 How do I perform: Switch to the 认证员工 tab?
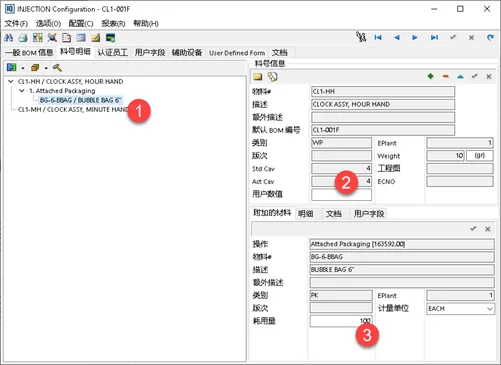tap(113, 52)
